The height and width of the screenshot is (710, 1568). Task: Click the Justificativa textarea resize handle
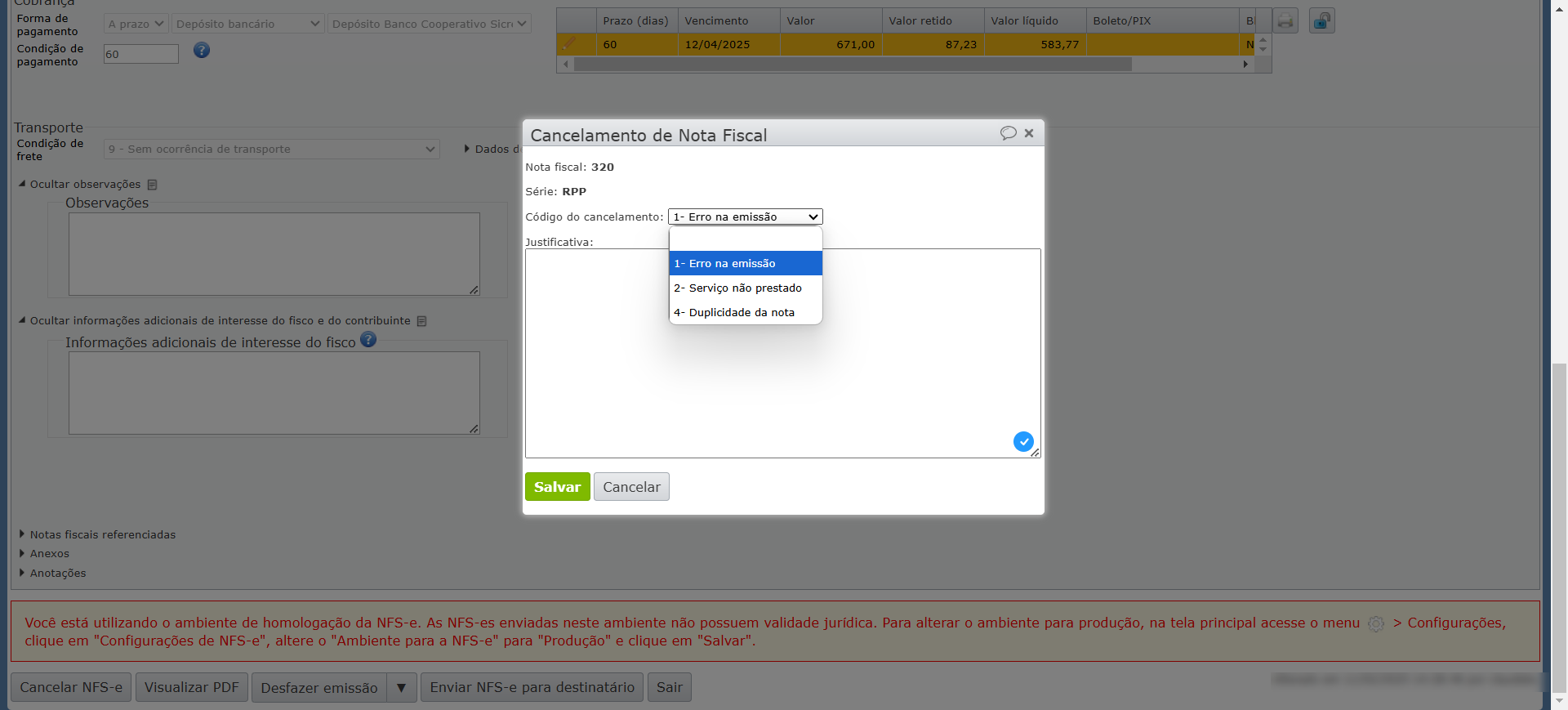[1035, 453]
